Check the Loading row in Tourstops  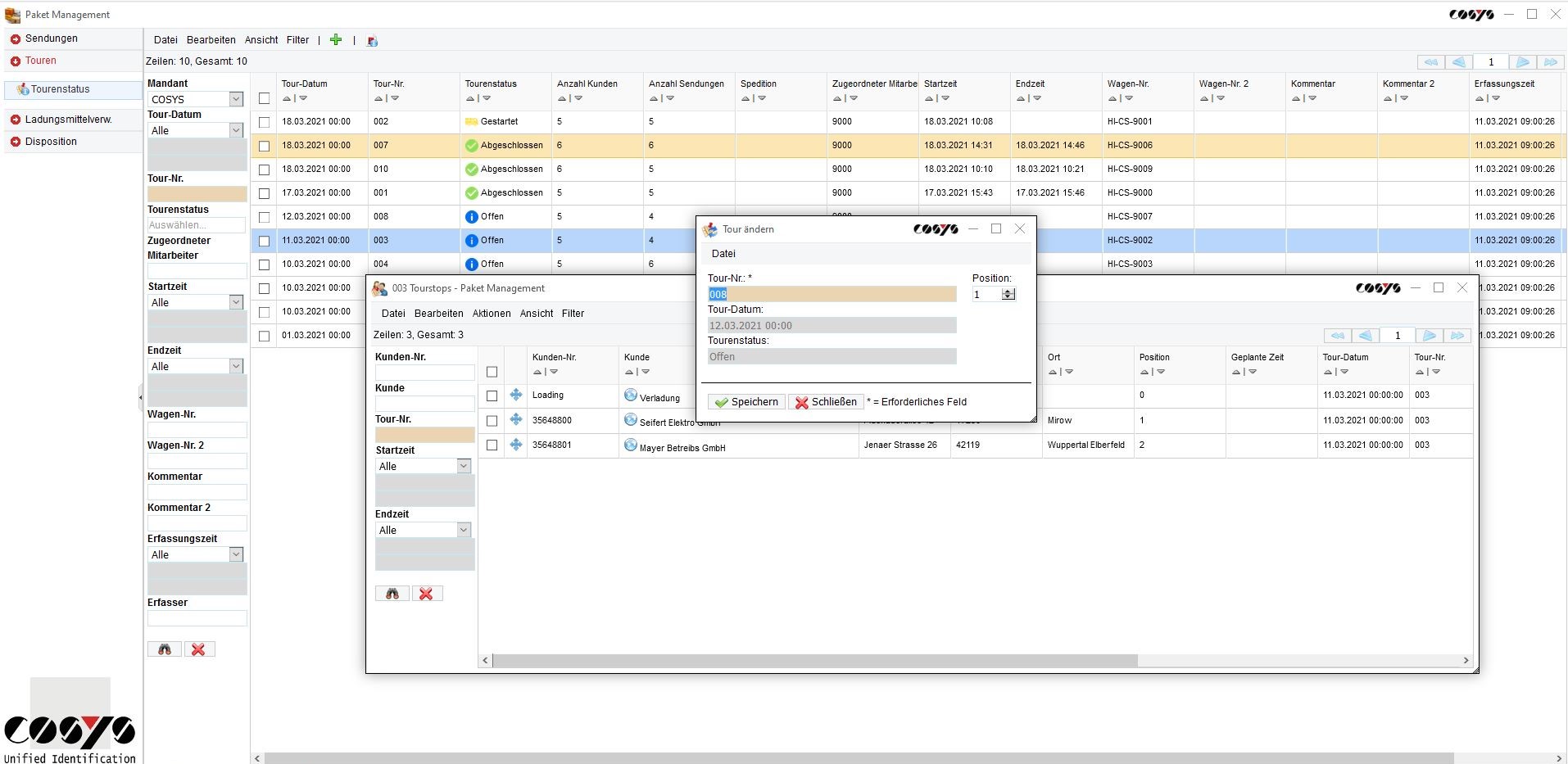[x=492, y=396]
